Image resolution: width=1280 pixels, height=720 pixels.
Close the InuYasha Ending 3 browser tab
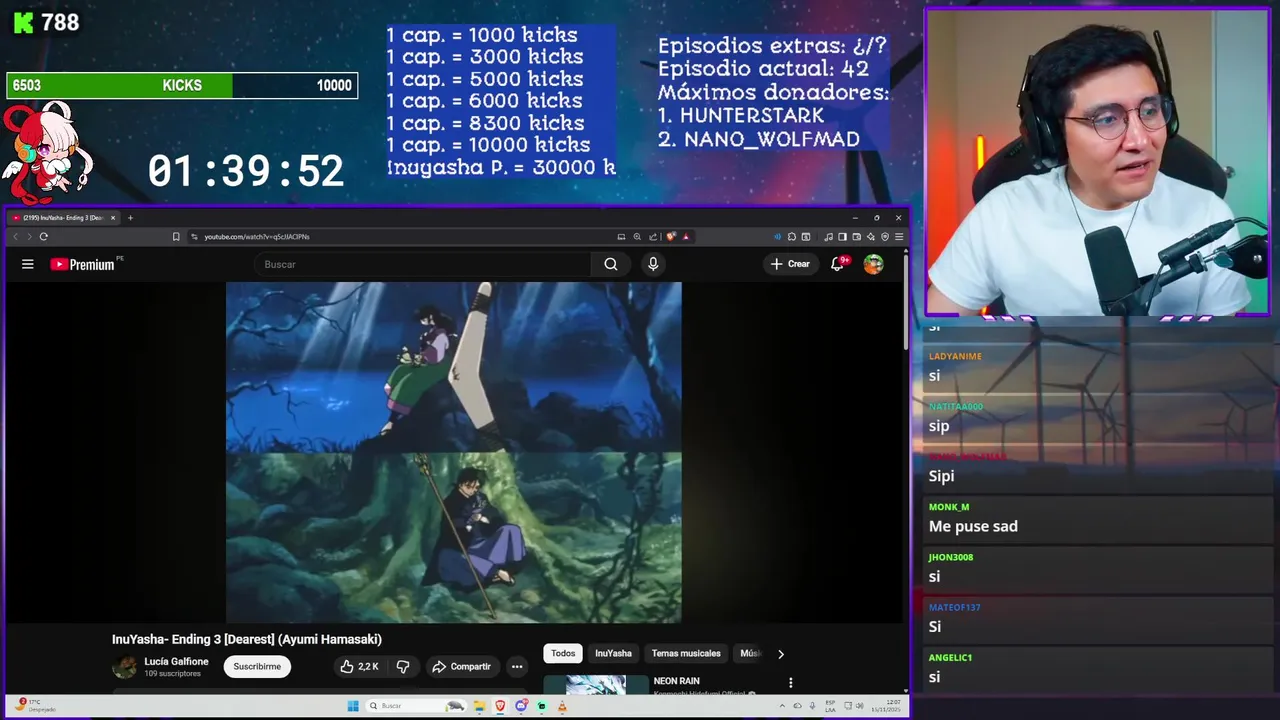pyautogui.click(x=113, y=218)
